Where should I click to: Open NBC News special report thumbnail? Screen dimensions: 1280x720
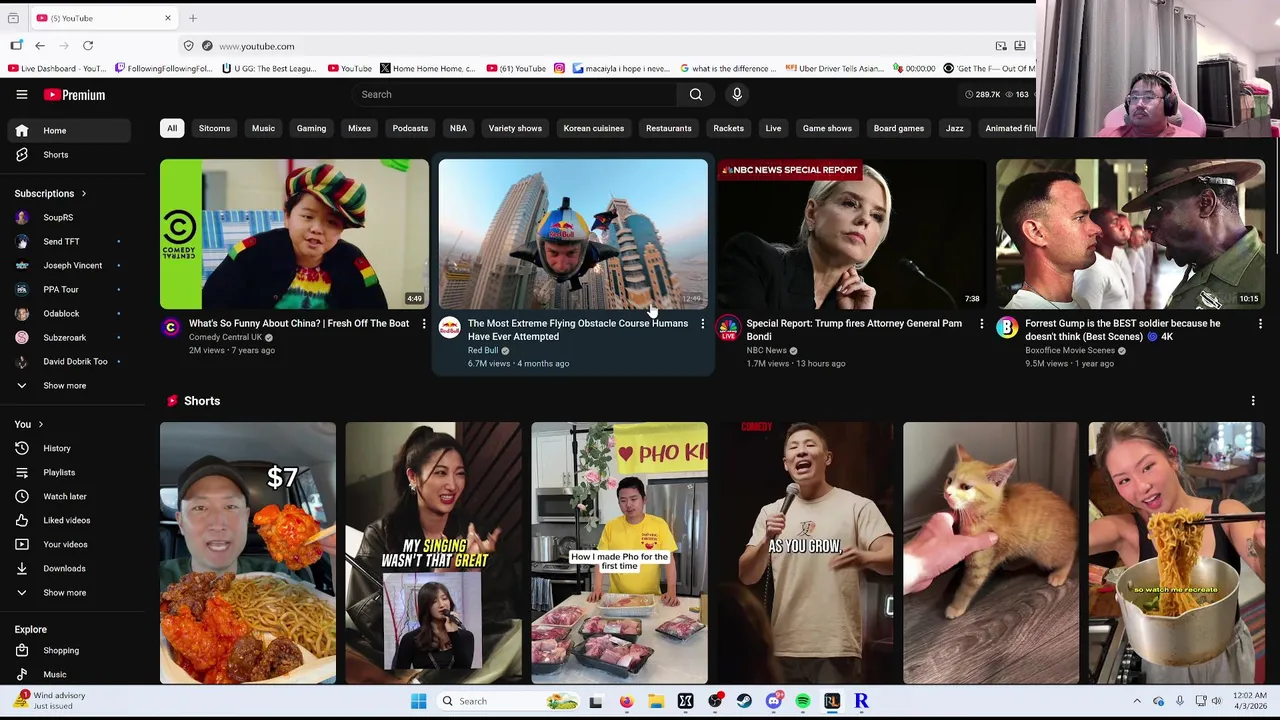click(852, 233)
